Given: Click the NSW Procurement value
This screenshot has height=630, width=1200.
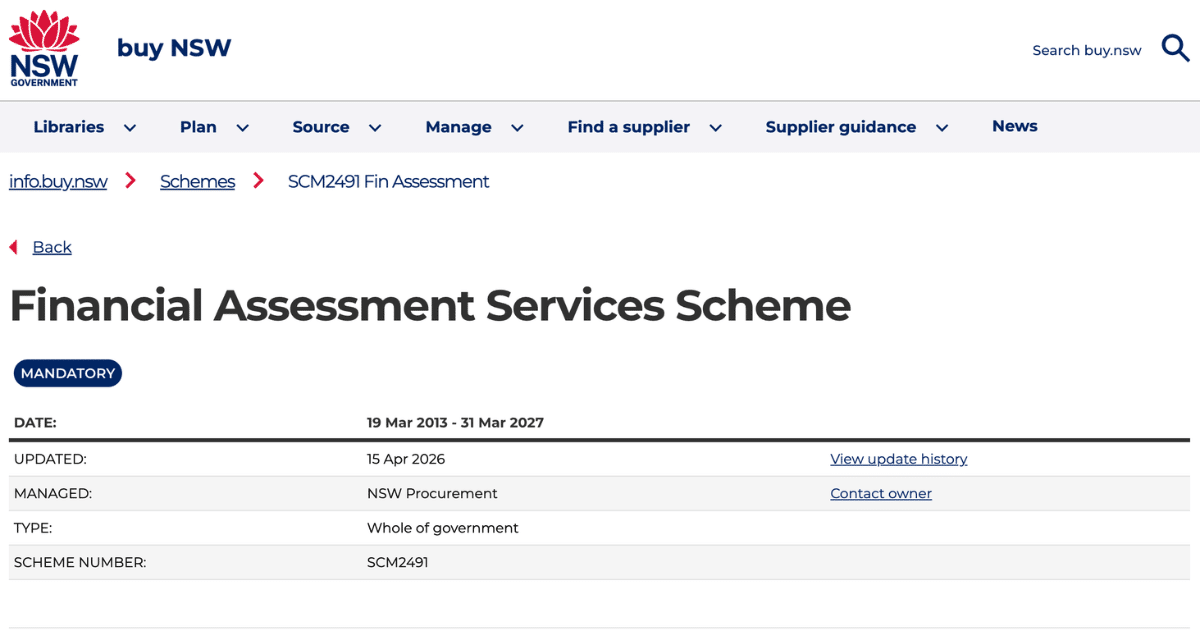Looking at the screenshot, I should [432, 493].
